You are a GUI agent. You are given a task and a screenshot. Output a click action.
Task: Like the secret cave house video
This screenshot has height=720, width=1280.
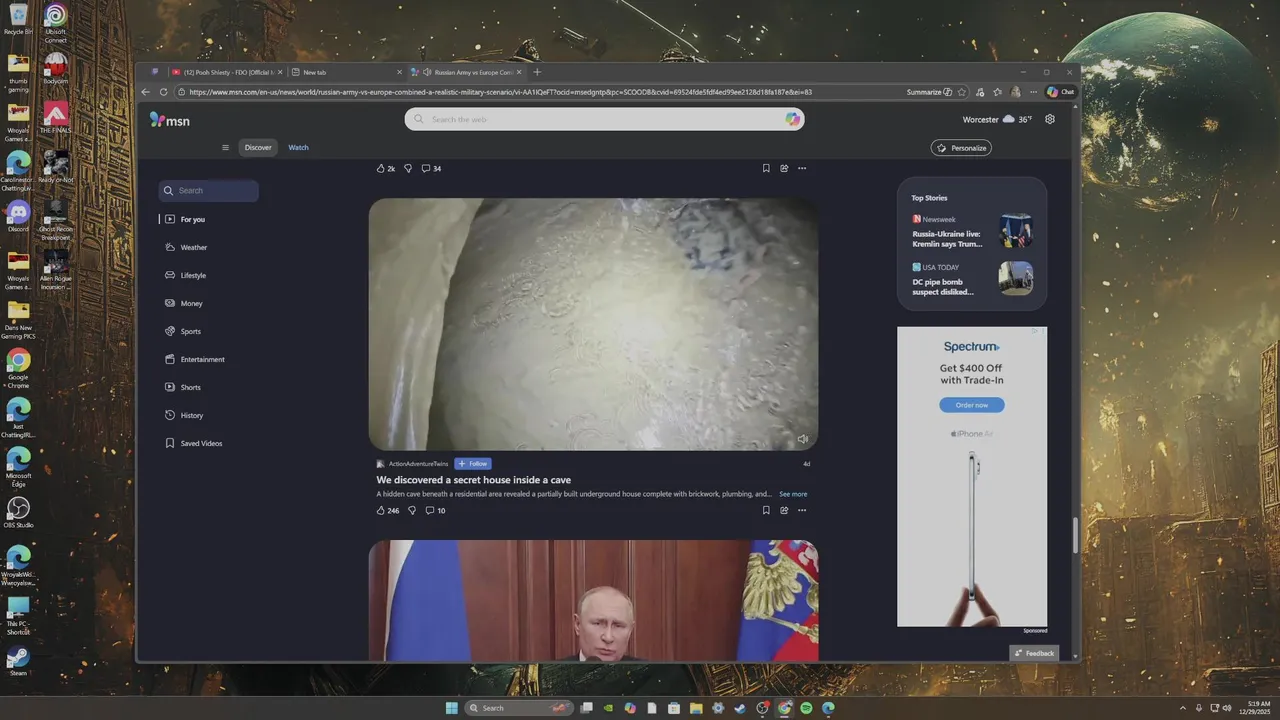pos(387,510)
